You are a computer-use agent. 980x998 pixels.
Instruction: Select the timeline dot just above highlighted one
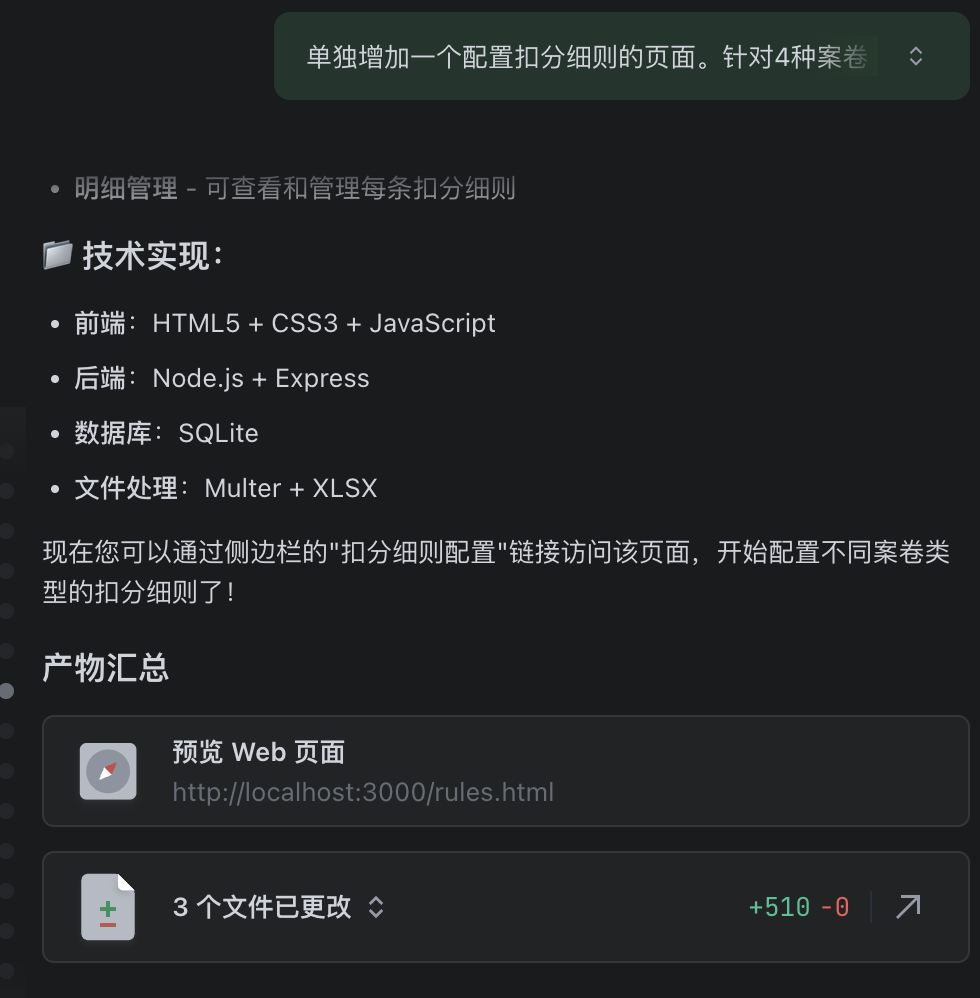click(x=7, y=650)
